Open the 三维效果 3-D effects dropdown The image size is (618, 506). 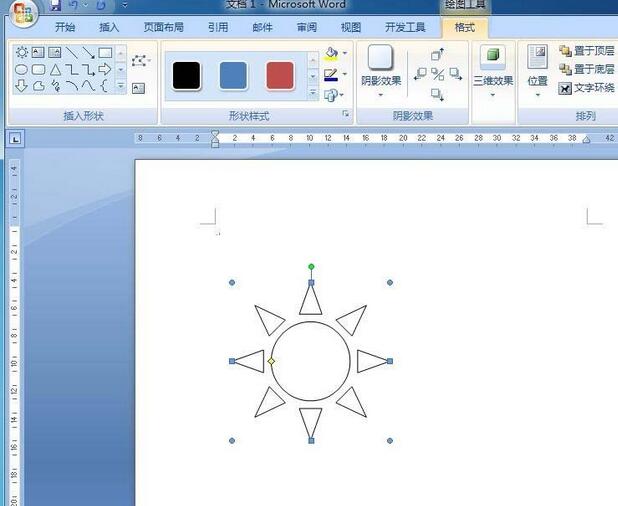[x=493, y=71]
